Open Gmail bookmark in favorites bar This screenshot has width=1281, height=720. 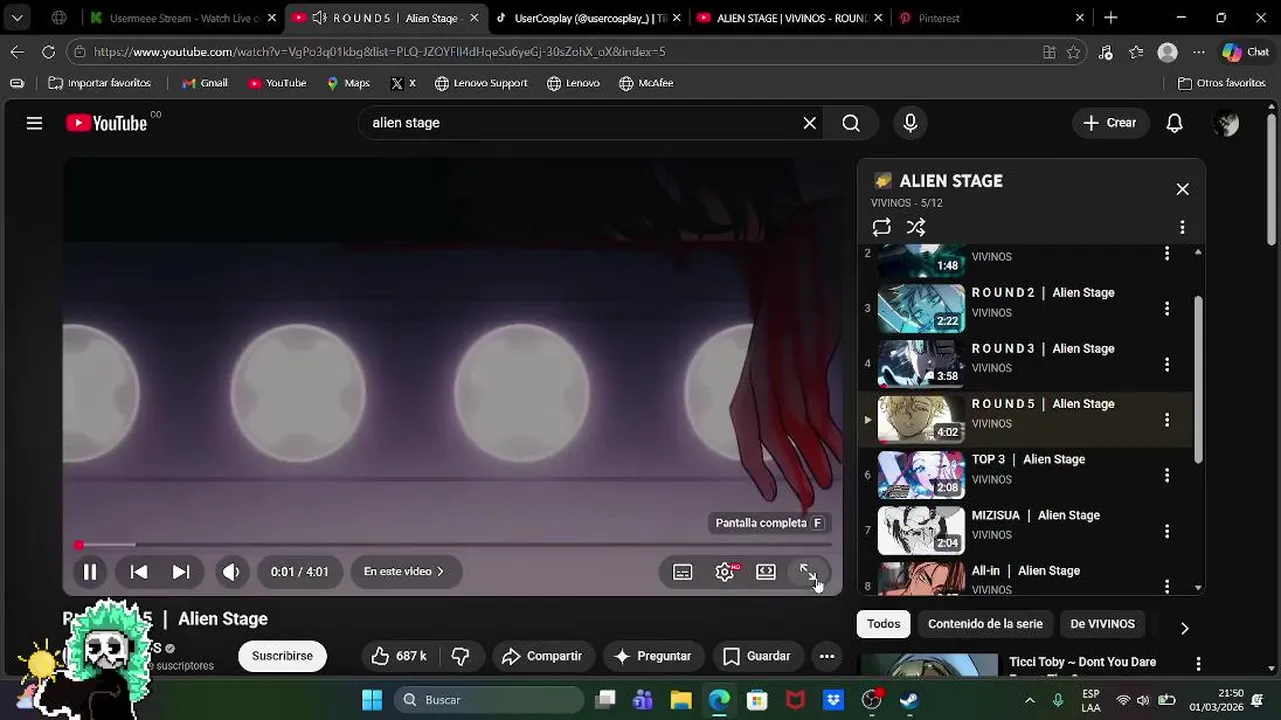tap(205, 83)
